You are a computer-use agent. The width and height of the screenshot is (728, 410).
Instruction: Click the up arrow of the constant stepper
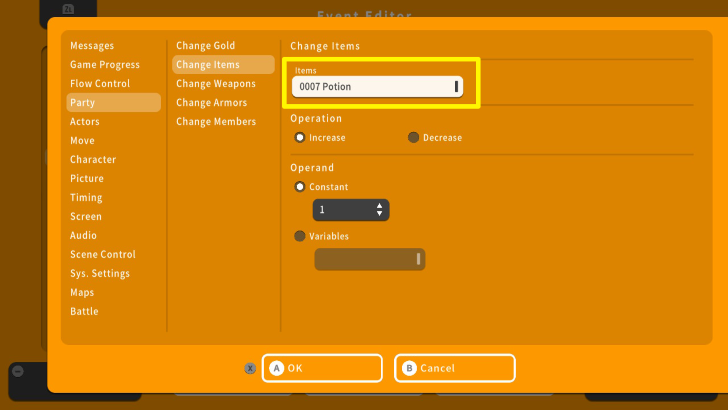(379, 205)
